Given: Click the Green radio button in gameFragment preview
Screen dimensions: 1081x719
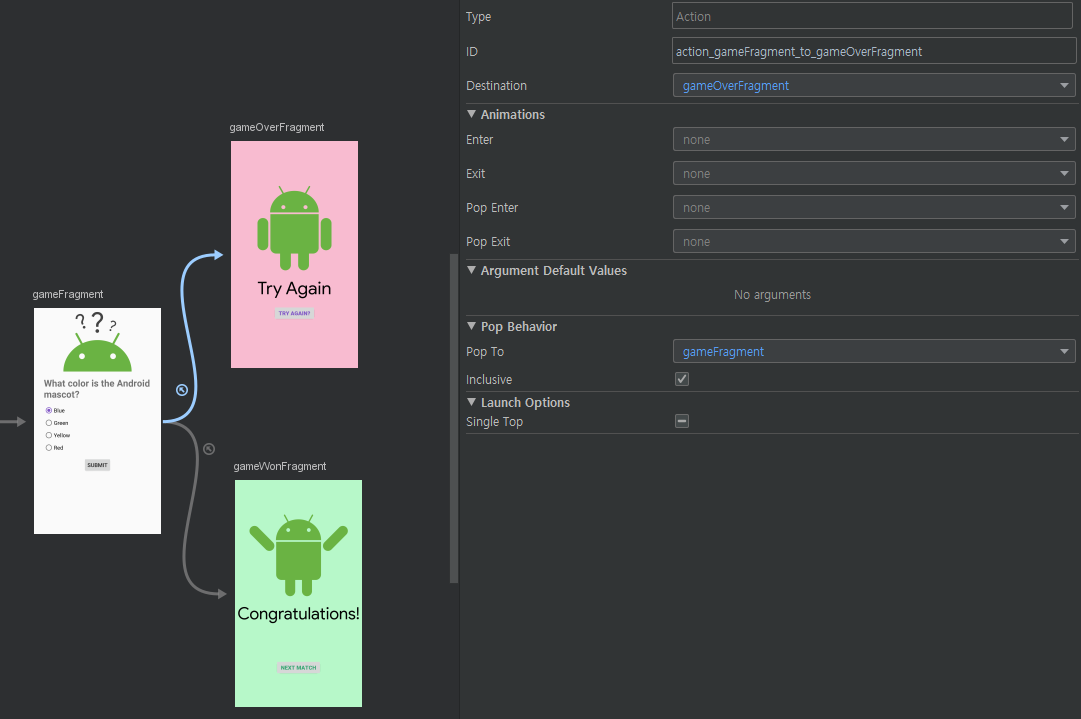Looking at the screenshot, I should click(49, 423).
